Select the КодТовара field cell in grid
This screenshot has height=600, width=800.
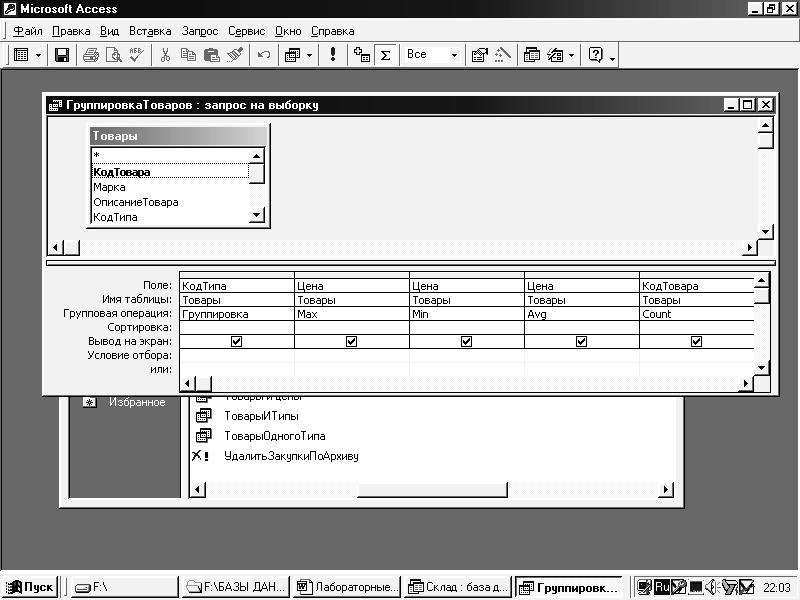pyautogui.click(x=697, y=286)
